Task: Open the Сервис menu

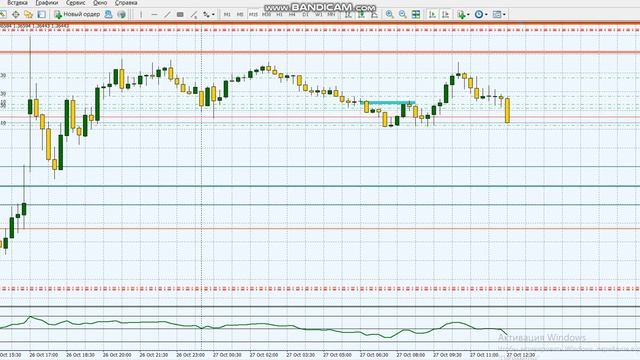Action: pyautogui.click(x=76, y=2)
